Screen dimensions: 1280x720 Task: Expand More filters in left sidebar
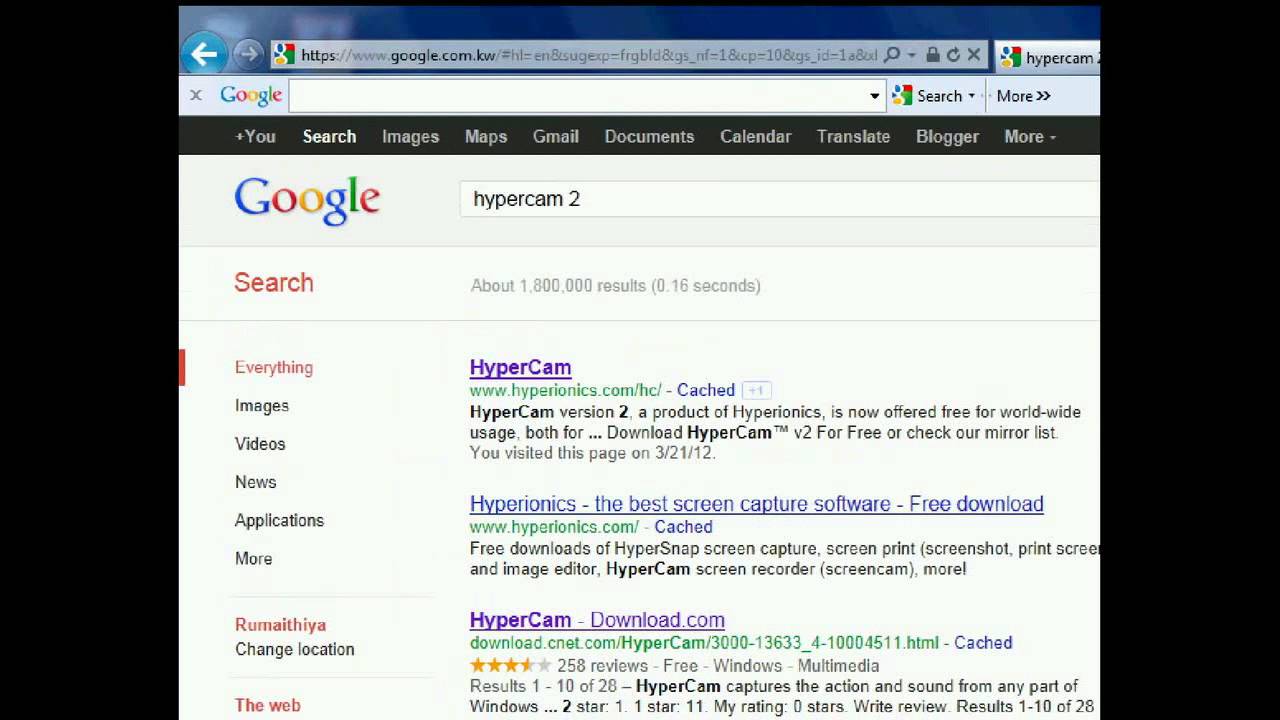pyautogui.click(x=253, y=558)
